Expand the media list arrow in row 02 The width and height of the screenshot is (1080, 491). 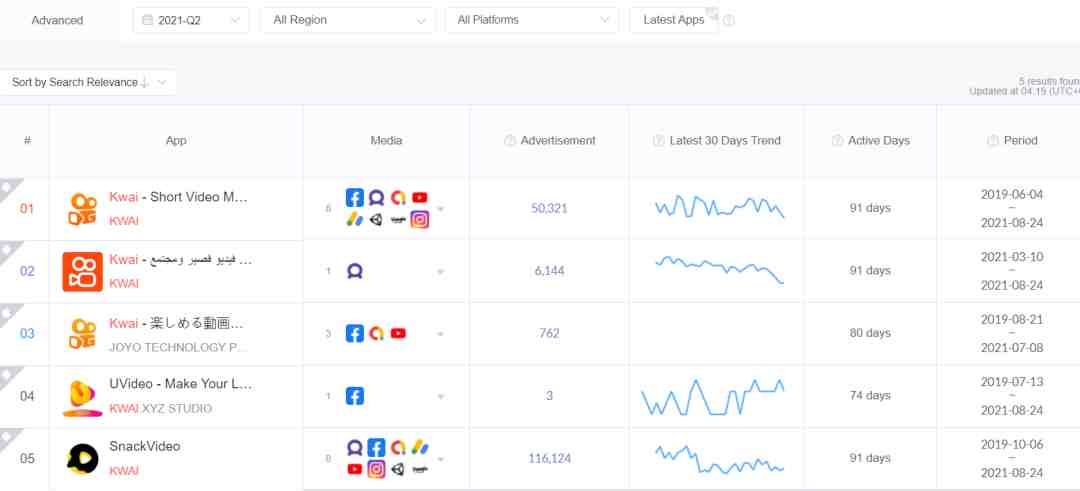[x=441, y=271]
